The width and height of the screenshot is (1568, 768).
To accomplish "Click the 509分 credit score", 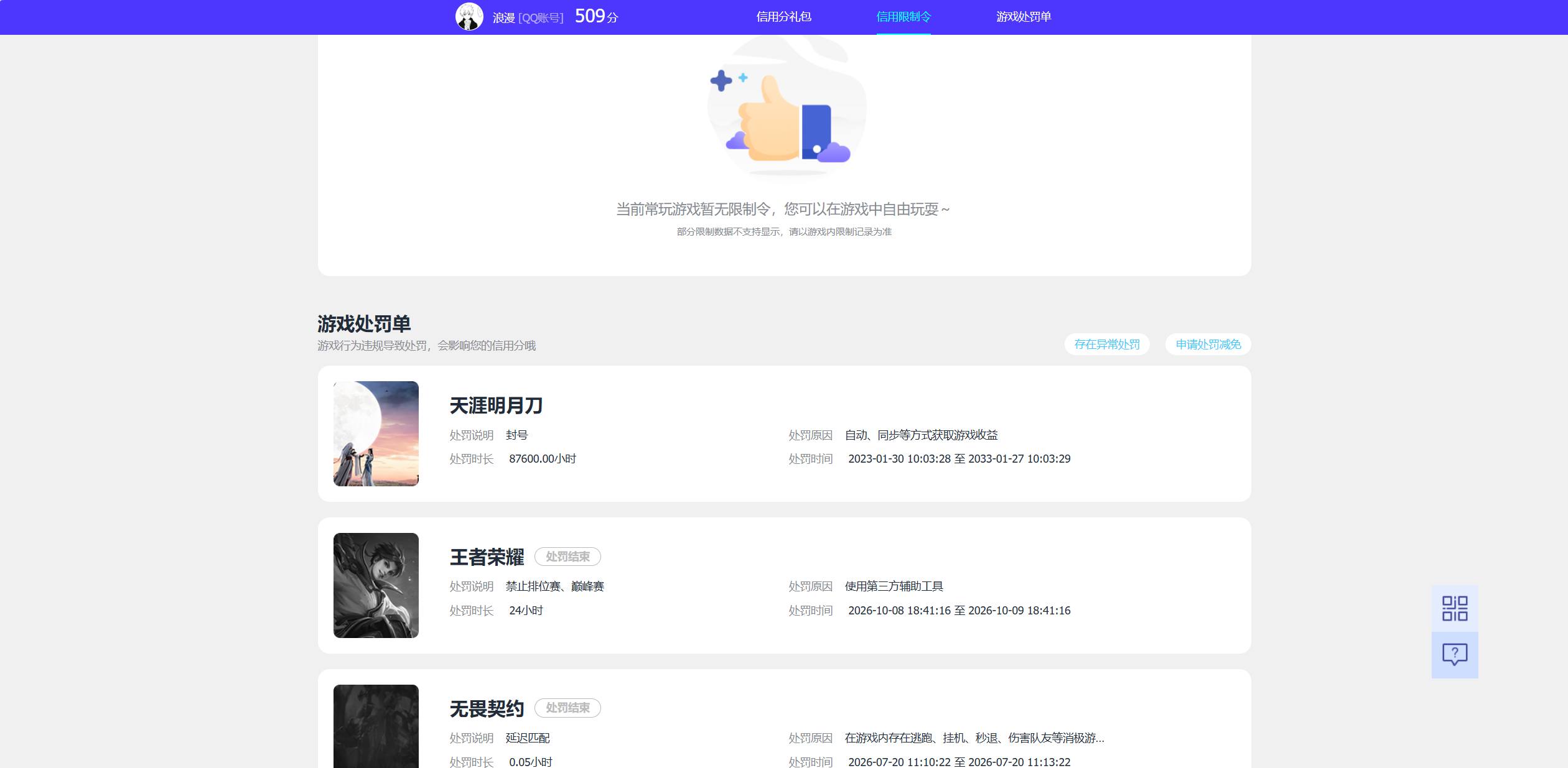I will point(596,16).
